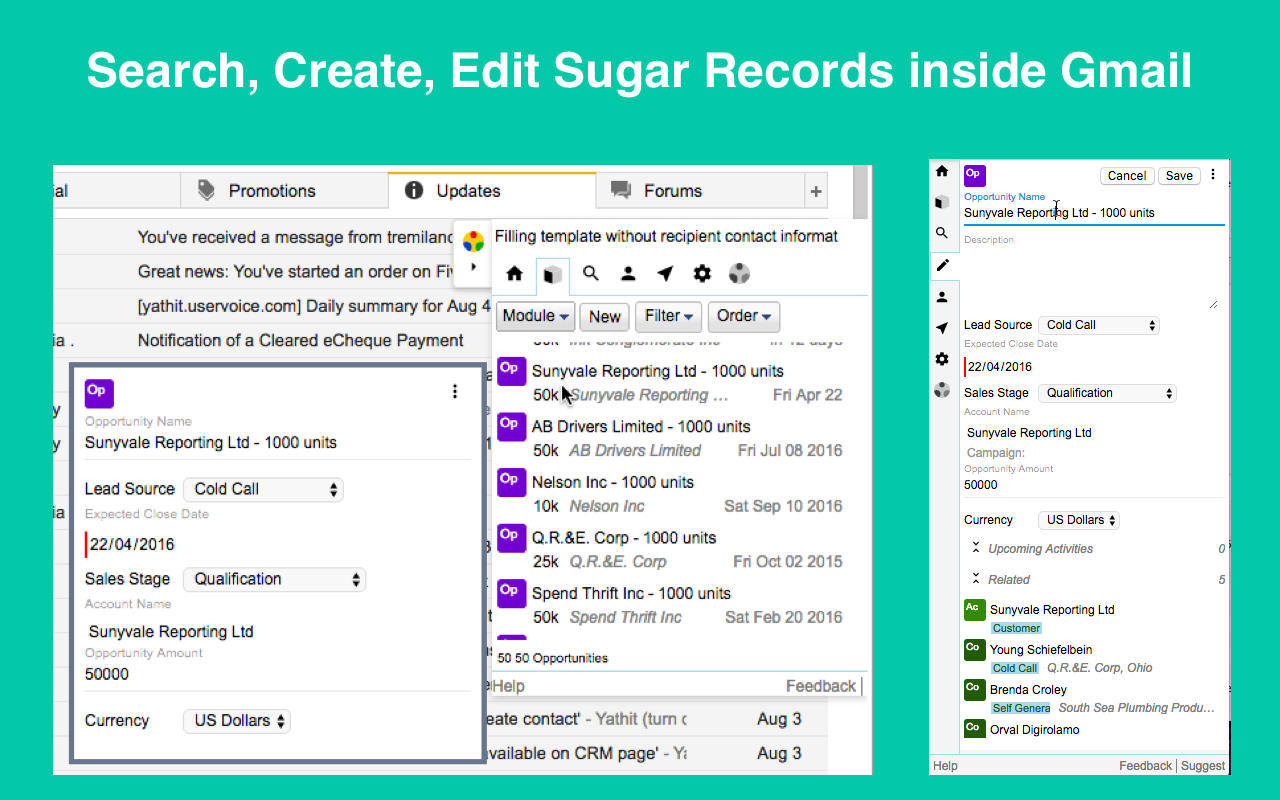The width and height of the screenshot is (1280, 800).
Task: Open the Feedback link in the widget footer
Action: [x=821, y=686]
